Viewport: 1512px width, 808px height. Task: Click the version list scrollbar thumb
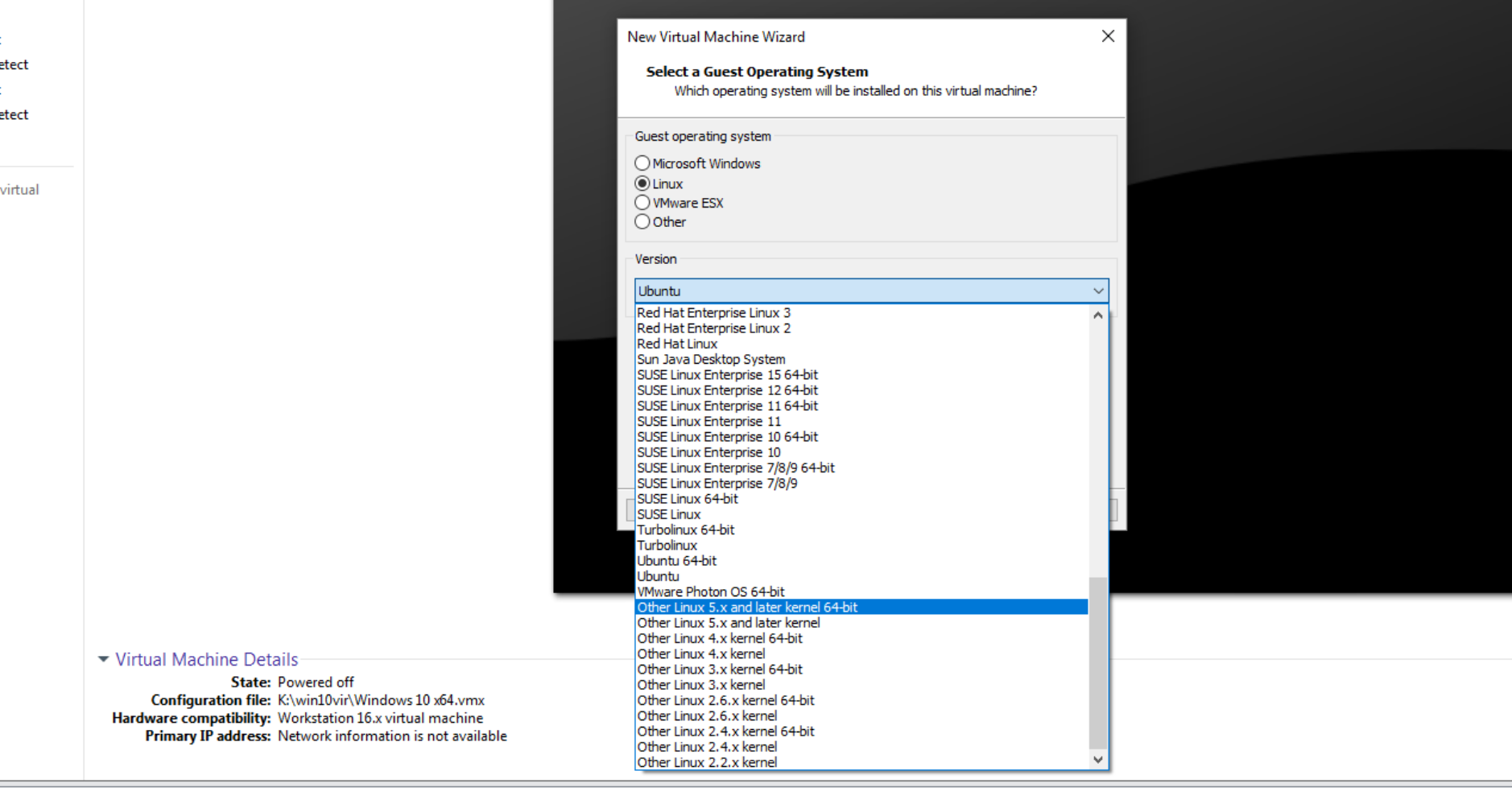[x=1097, y=663]
